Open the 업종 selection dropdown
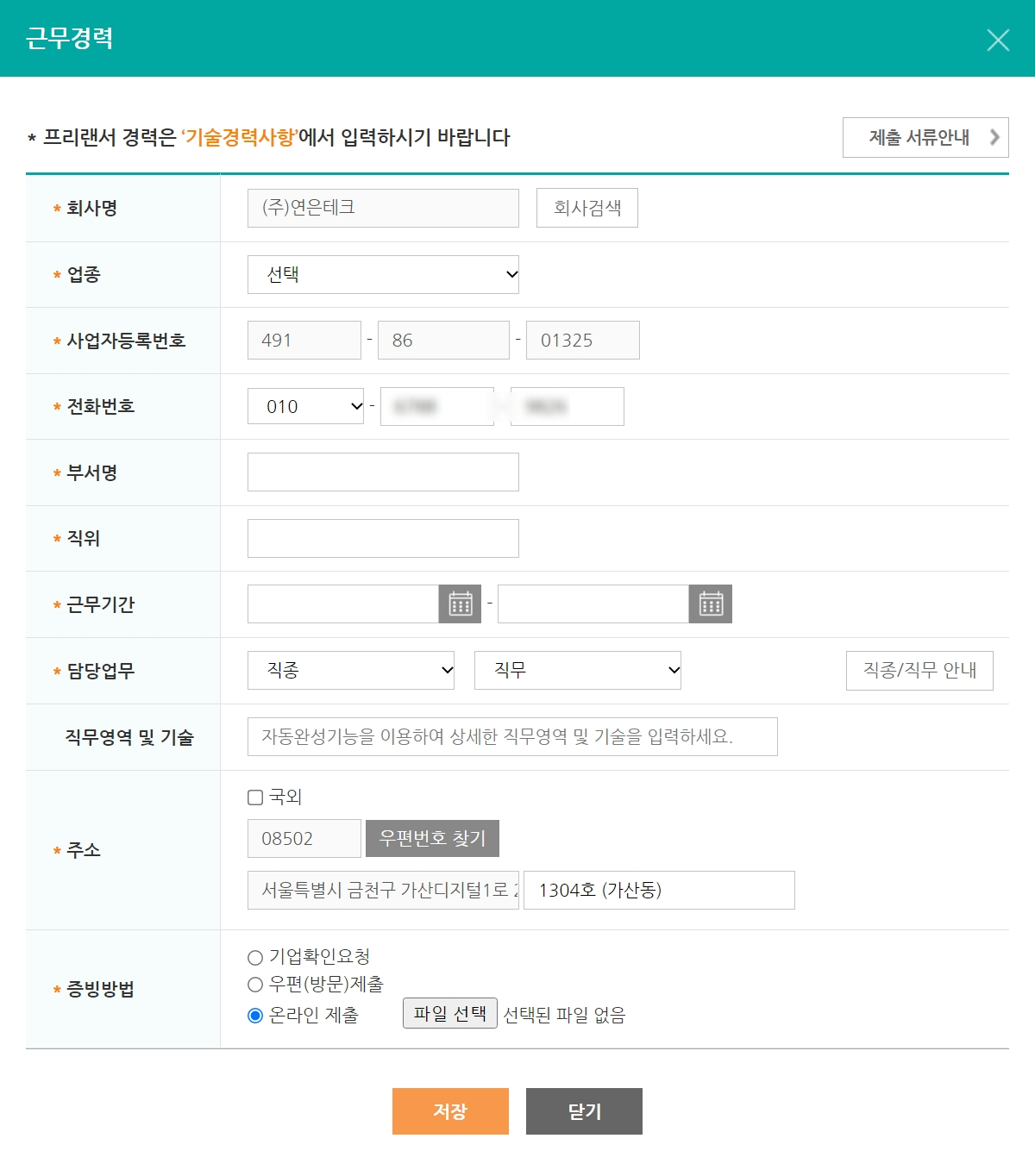 coord(383,274)
